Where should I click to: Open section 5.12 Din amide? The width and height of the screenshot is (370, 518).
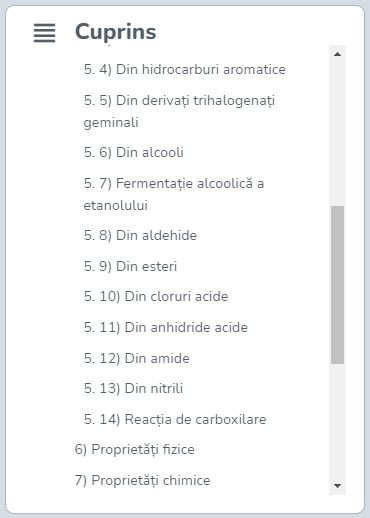click(137, 358)
